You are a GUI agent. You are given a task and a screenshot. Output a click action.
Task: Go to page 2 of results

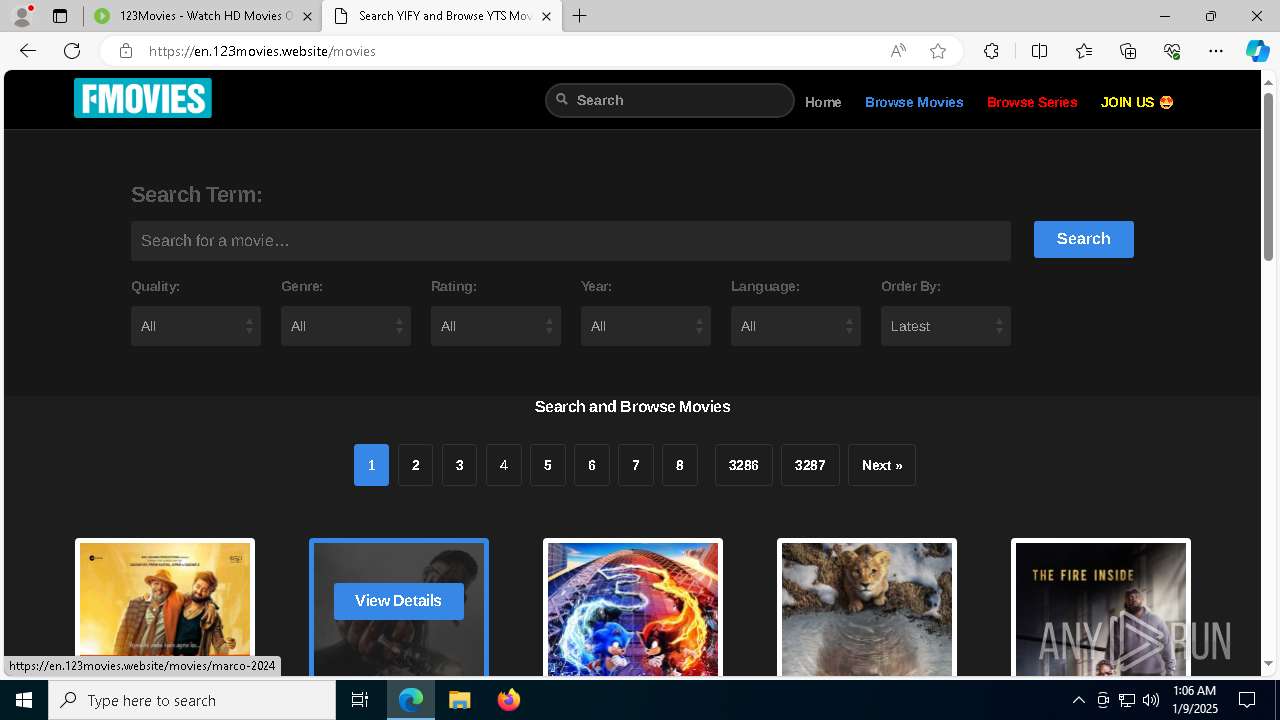[415, 465]
